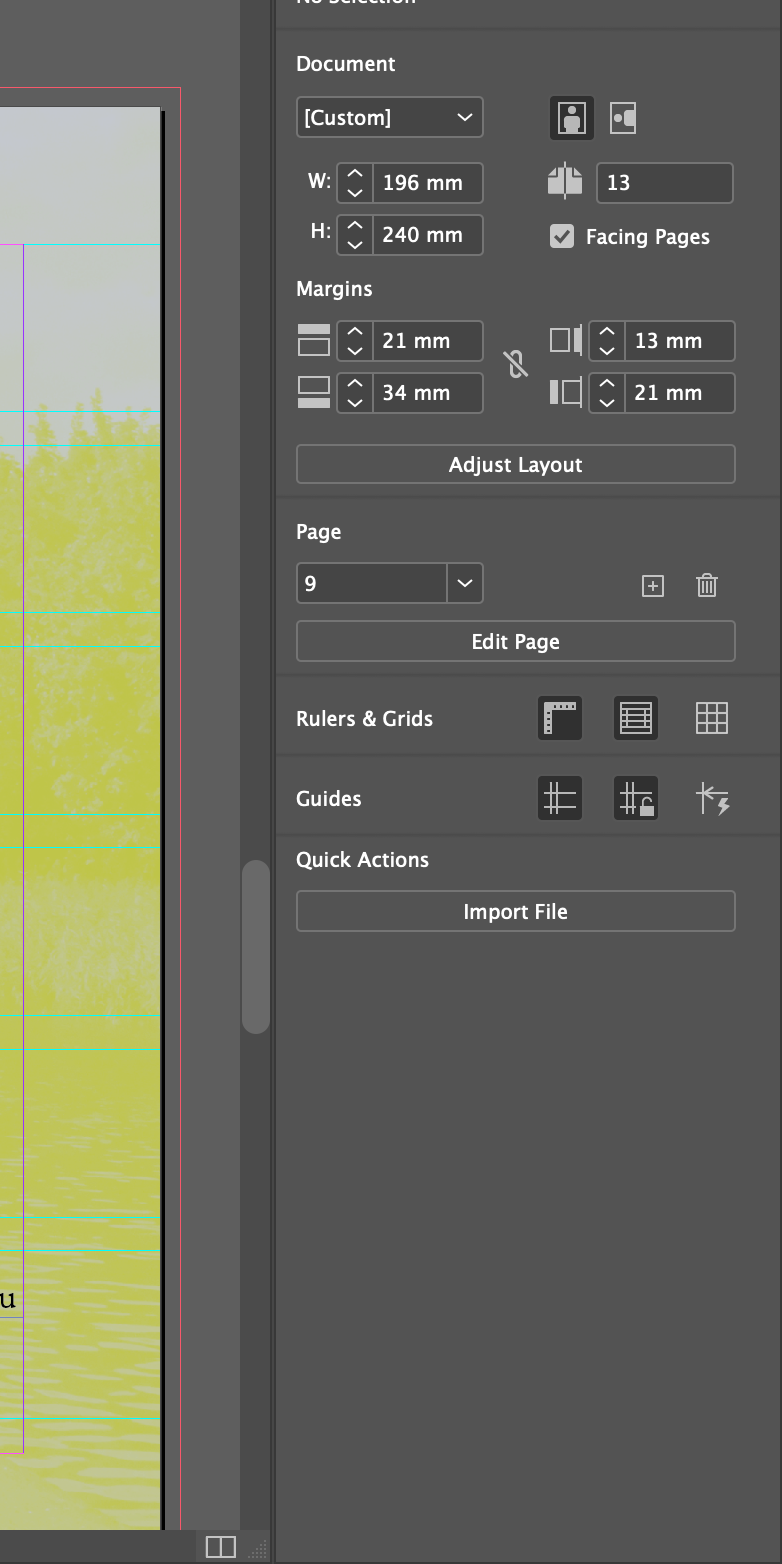Run the Import File quick action
The width and height of the screenshot is (782, 1564).
point(515,911)
